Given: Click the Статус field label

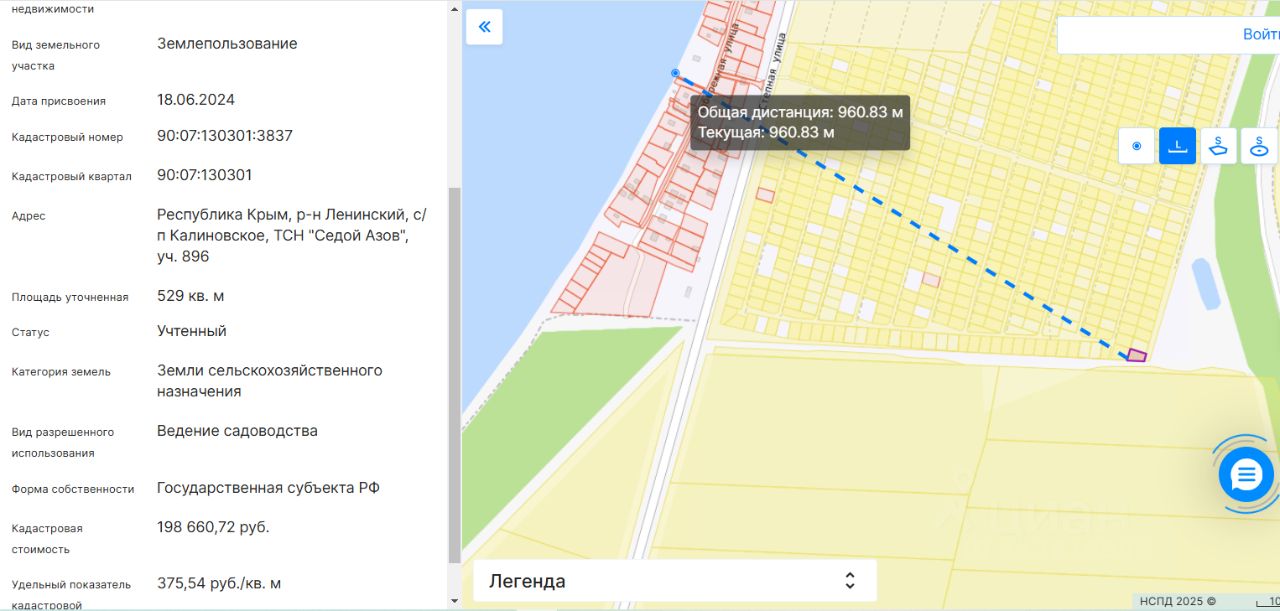Looking at the screenshot, I should 31,332.
